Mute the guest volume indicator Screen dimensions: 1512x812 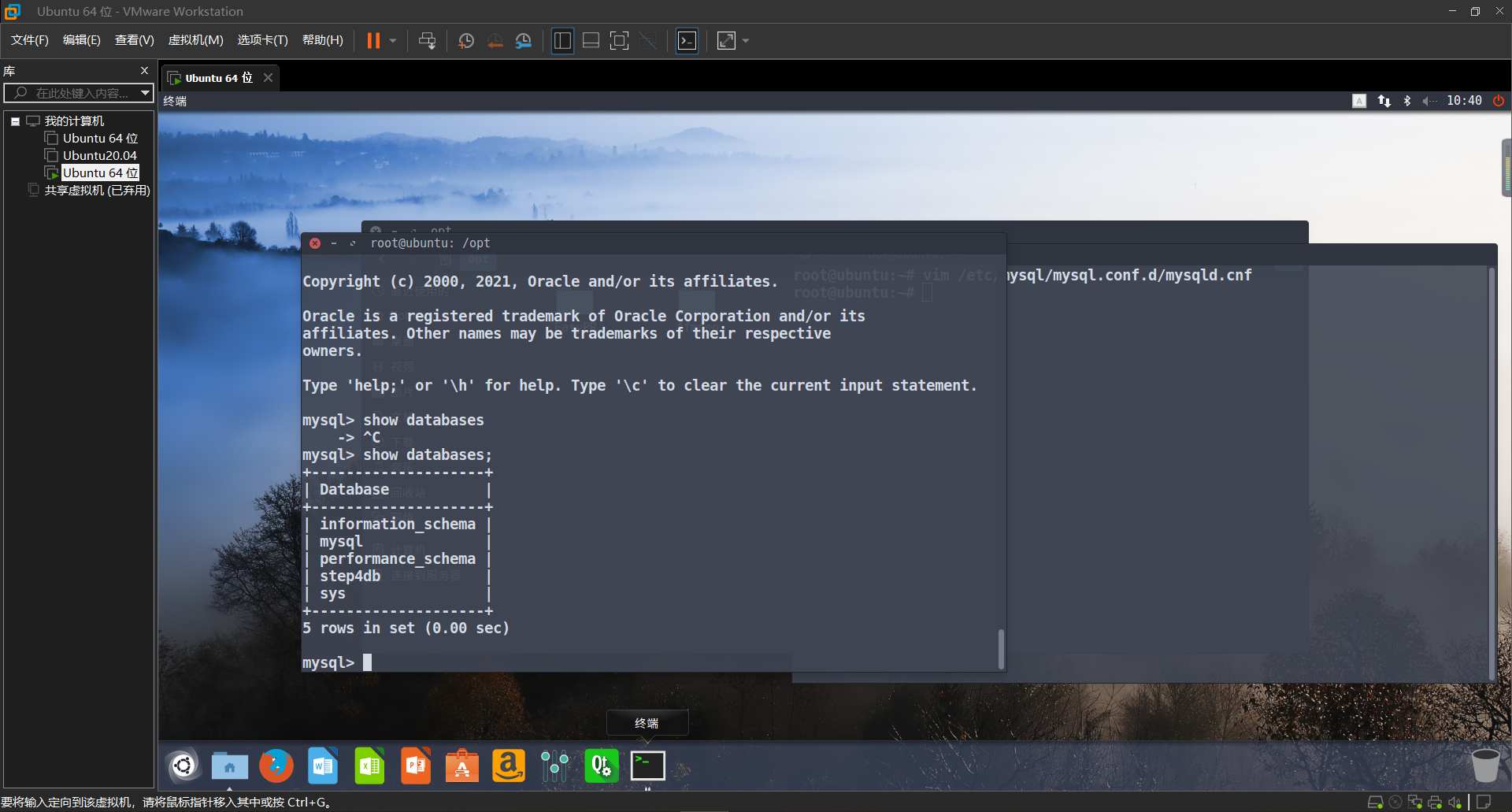(x=1429, y=100)
